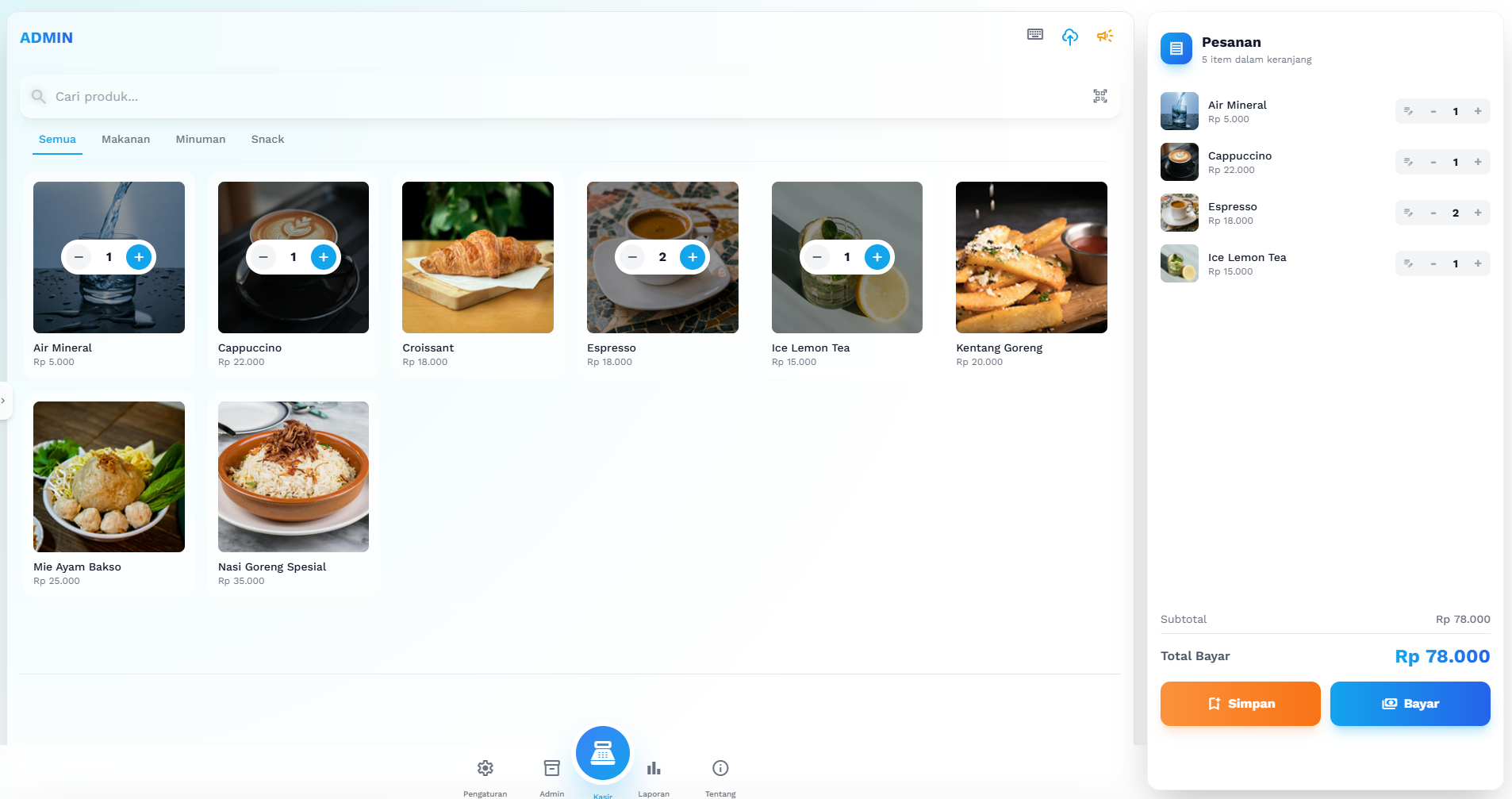Click the Nasi Goreng Spesial name label
Screen dimensions: 1512x799
tap(272, 567)
